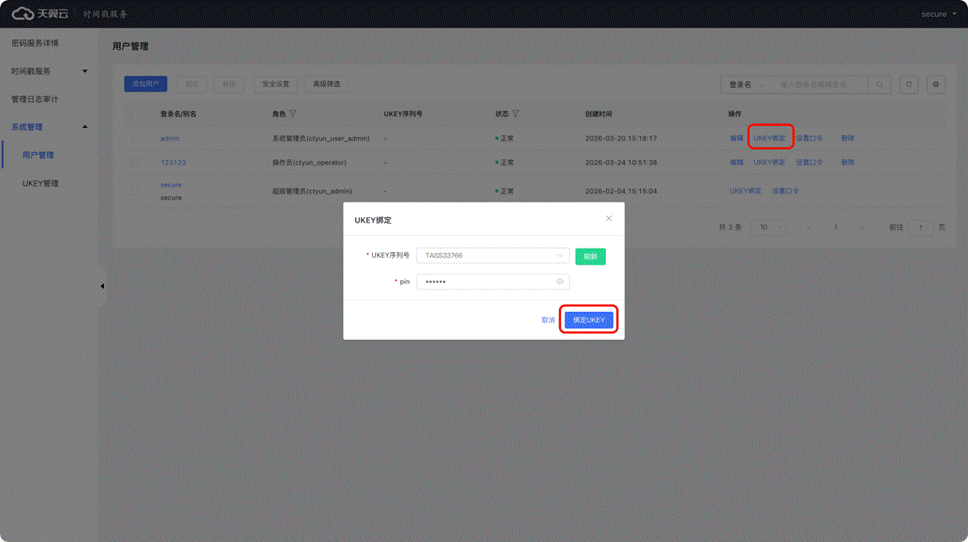Click into the pin password field

[493, 281]
